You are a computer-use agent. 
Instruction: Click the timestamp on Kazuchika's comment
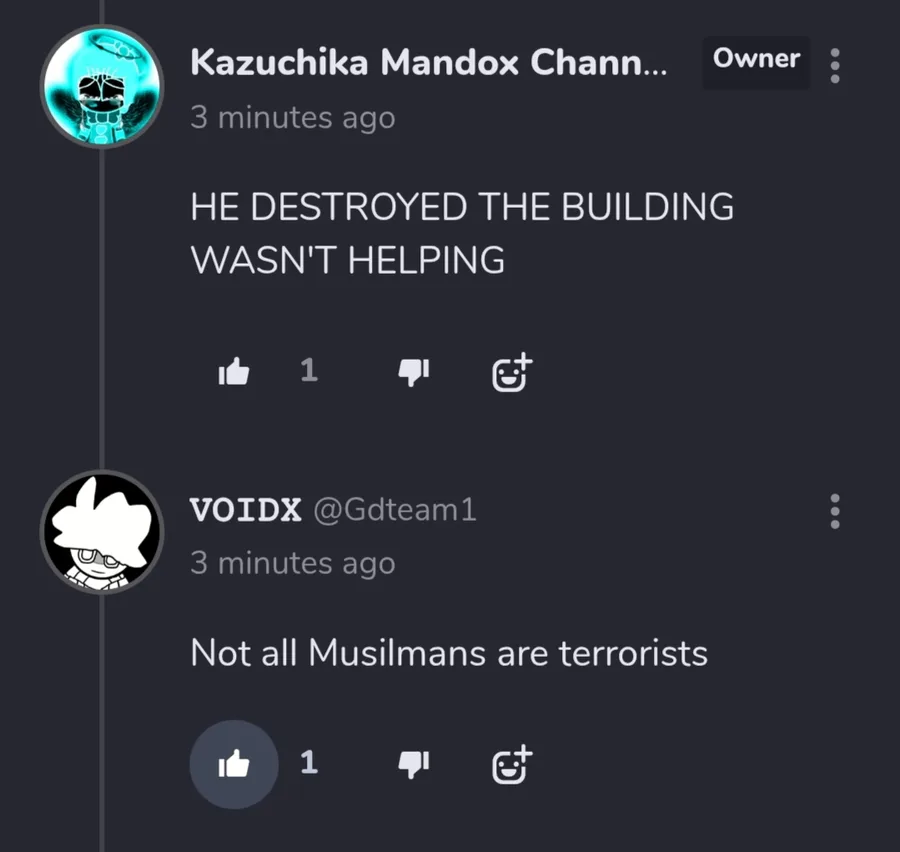tap(293, 118)
